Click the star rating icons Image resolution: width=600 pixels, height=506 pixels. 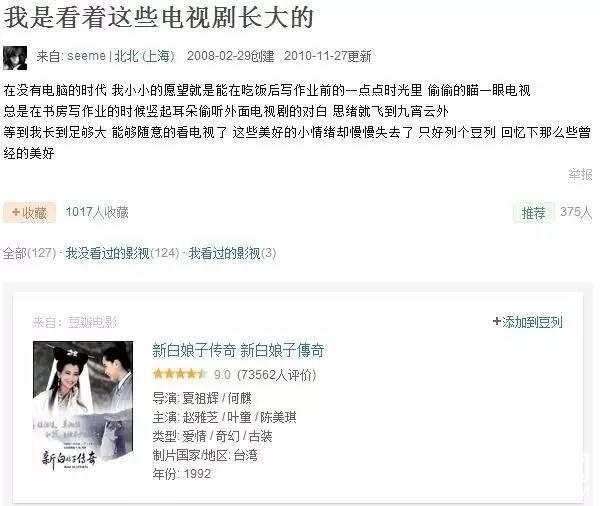coord(179,374)
